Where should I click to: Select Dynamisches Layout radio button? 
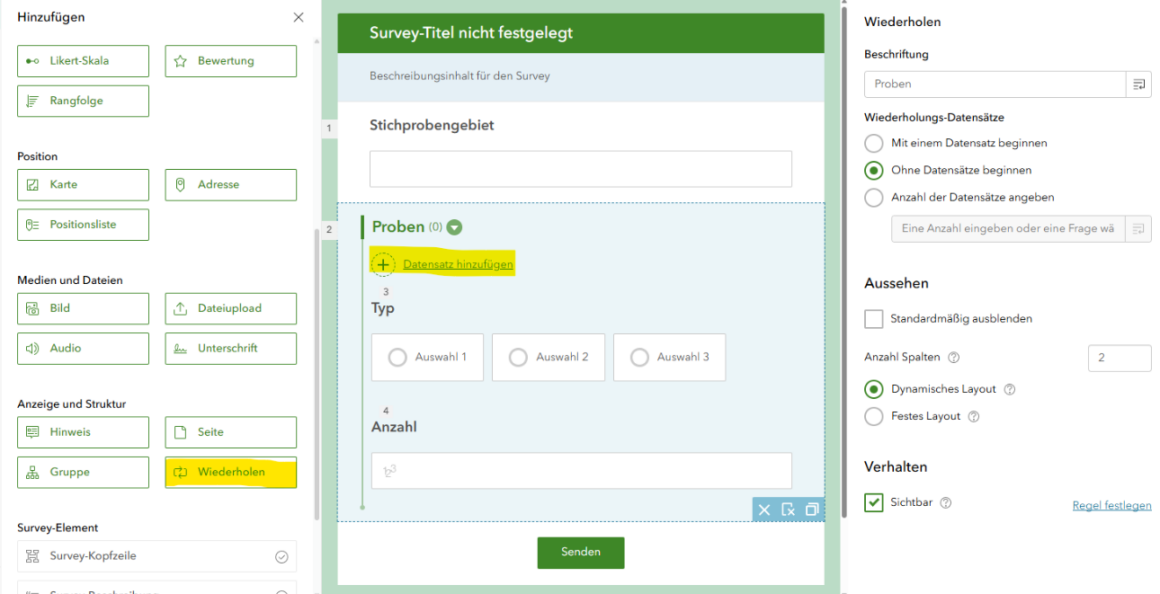874,389
